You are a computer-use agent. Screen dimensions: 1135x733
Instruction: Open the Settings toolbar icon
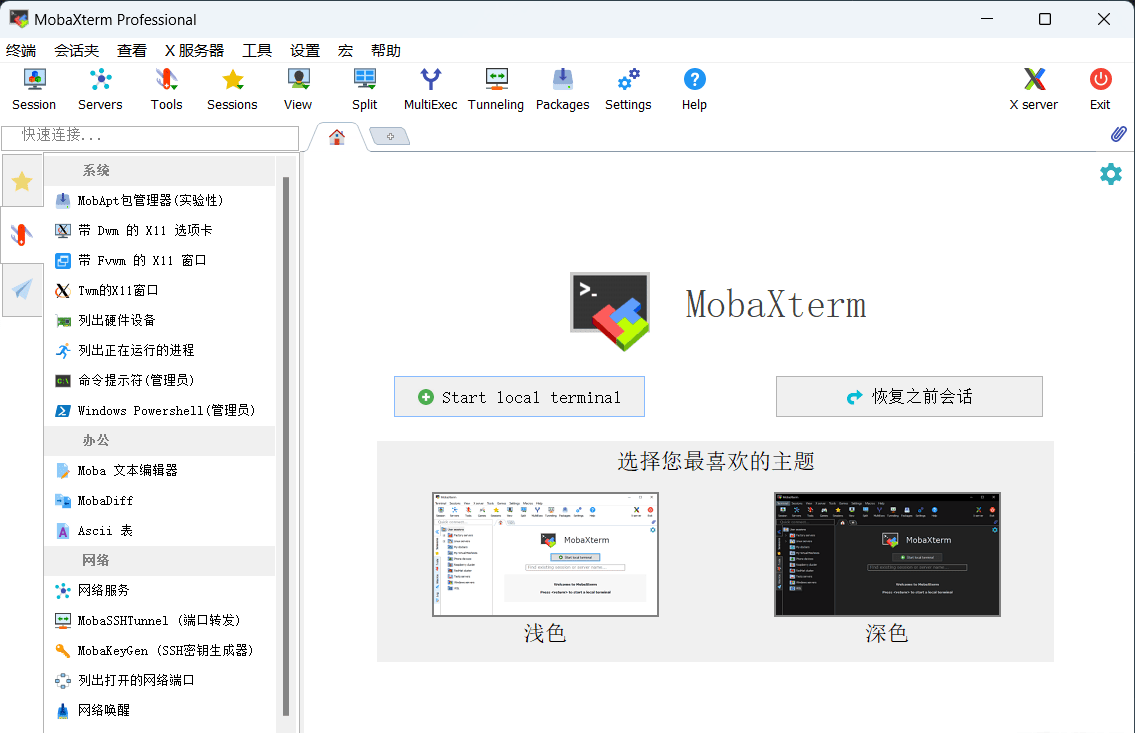(x=628, y=90)
